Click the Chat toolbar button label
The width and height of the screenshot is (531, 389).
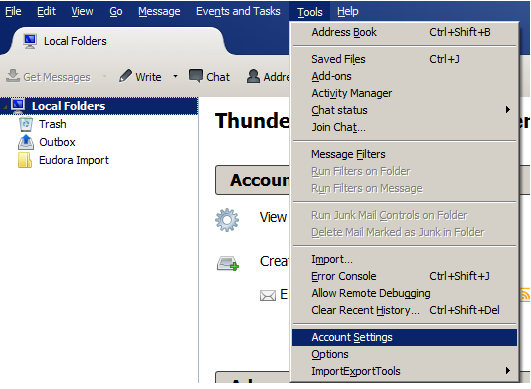pyautogui.click(x=218, y=77)
